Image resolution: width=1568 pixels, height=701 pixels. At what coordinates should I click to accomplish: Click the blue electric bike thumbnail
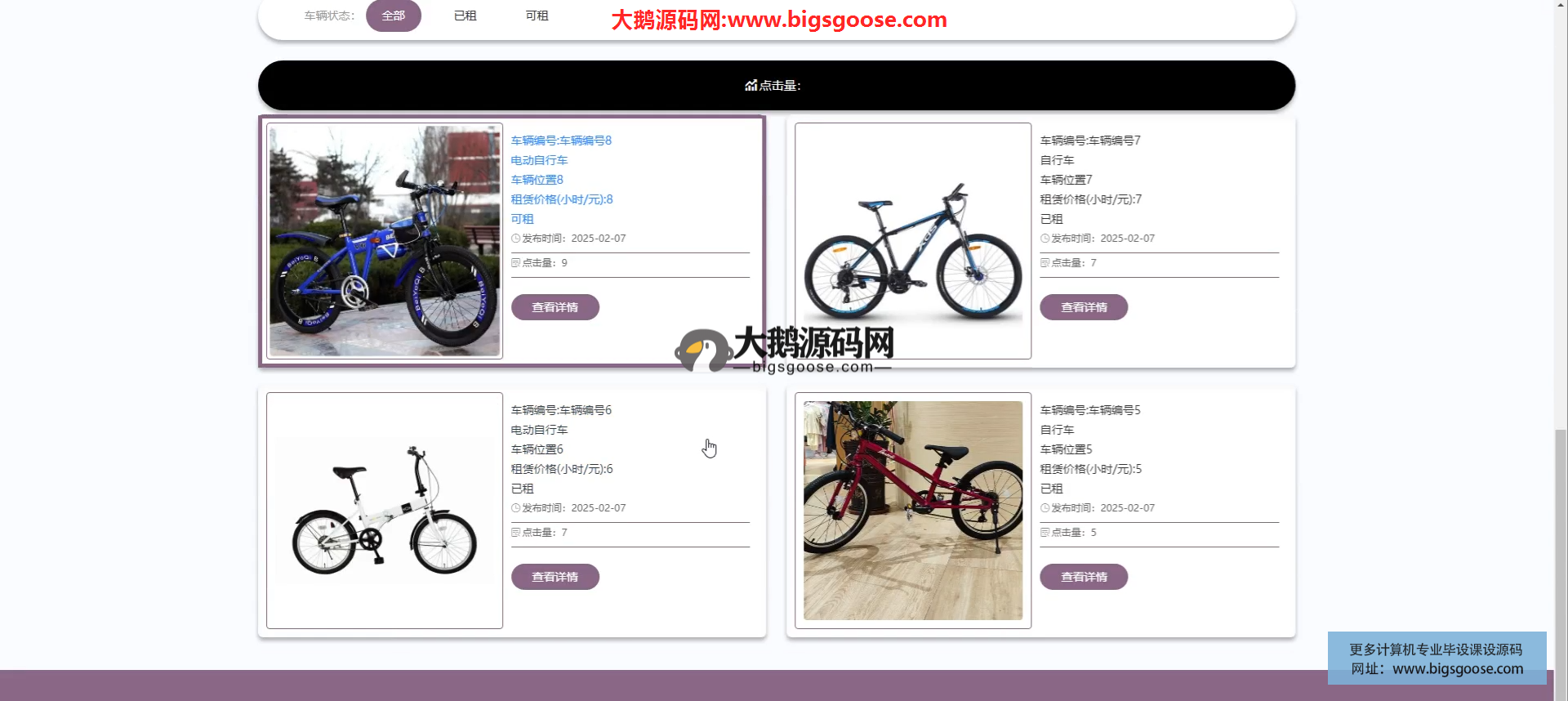[x=385, y=241]
